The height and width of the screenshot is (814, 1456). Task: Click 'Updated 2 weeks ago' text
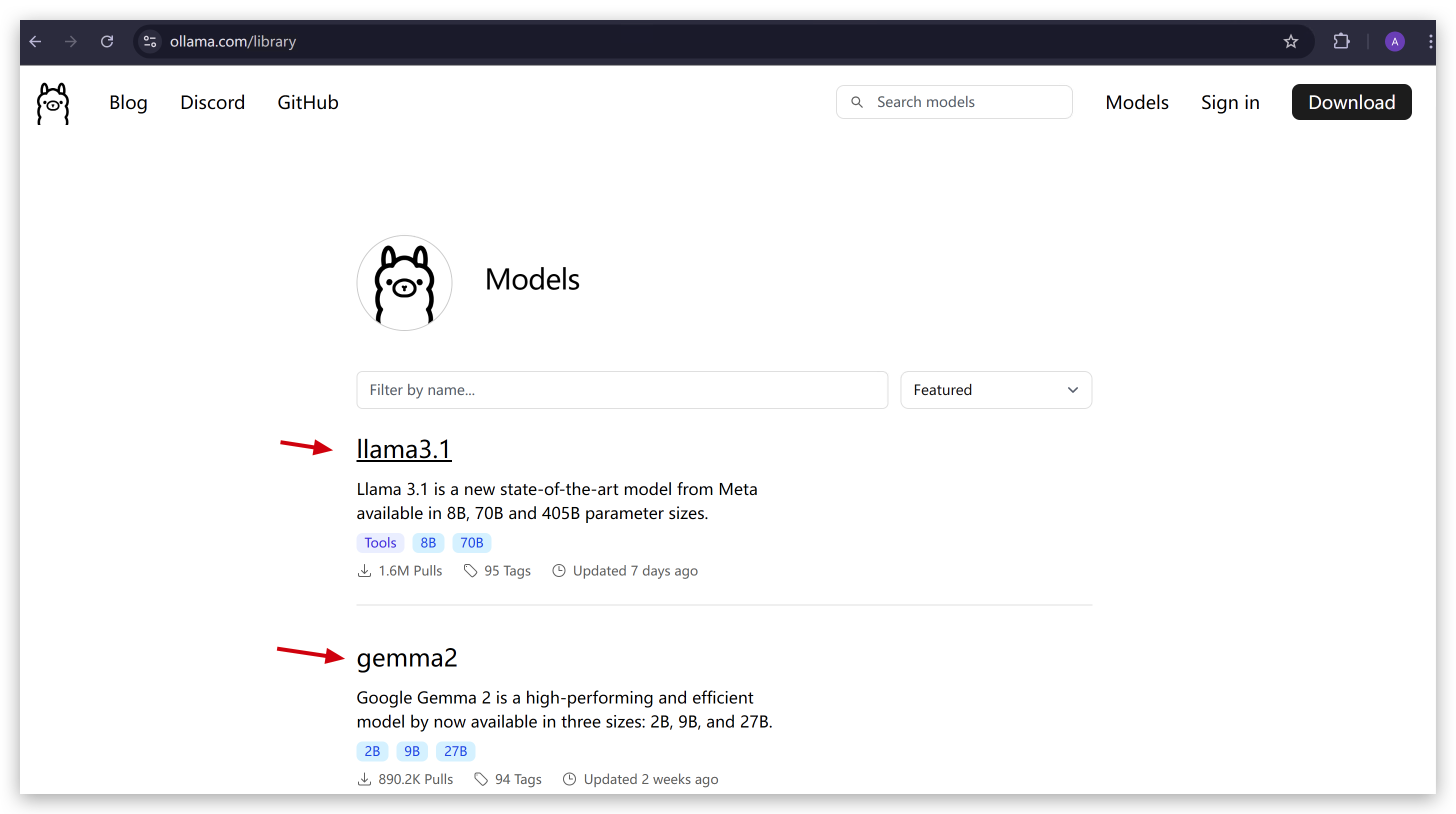650,779
